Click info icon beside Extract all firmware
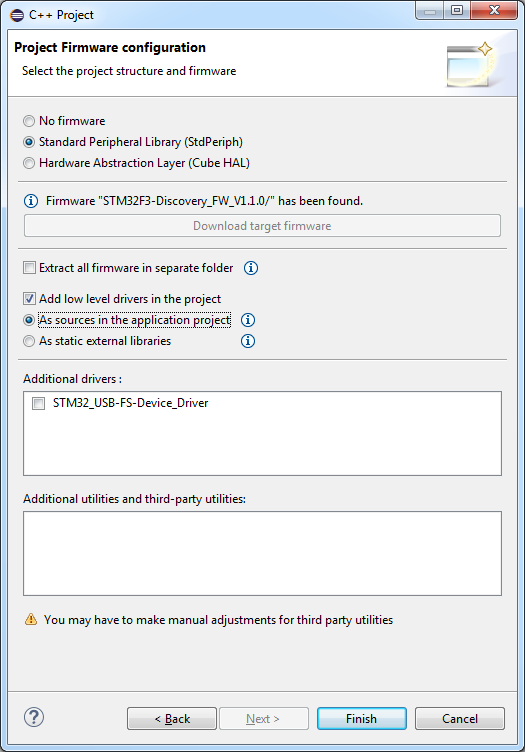This screenshot has width=525, height=754. 250,268
